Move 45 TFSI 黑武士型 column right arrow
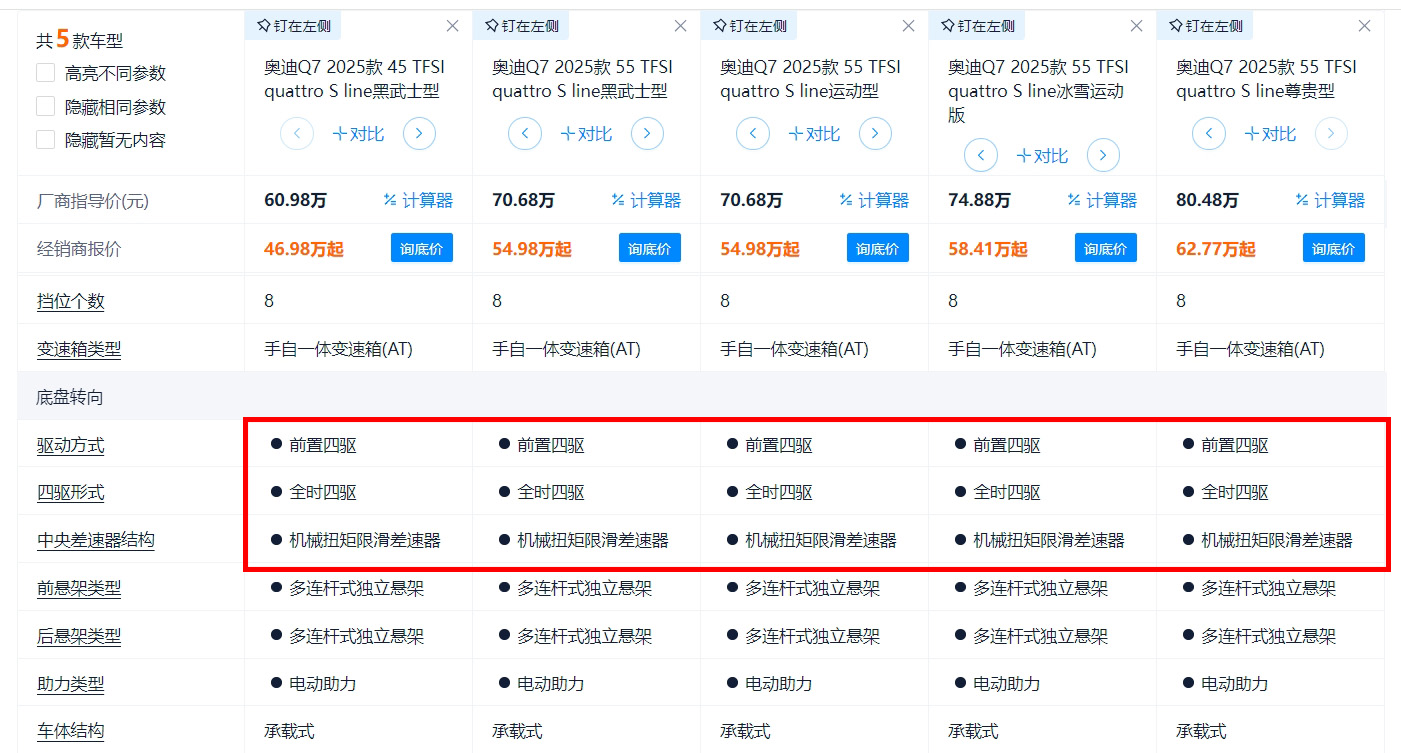 [419, 133]
